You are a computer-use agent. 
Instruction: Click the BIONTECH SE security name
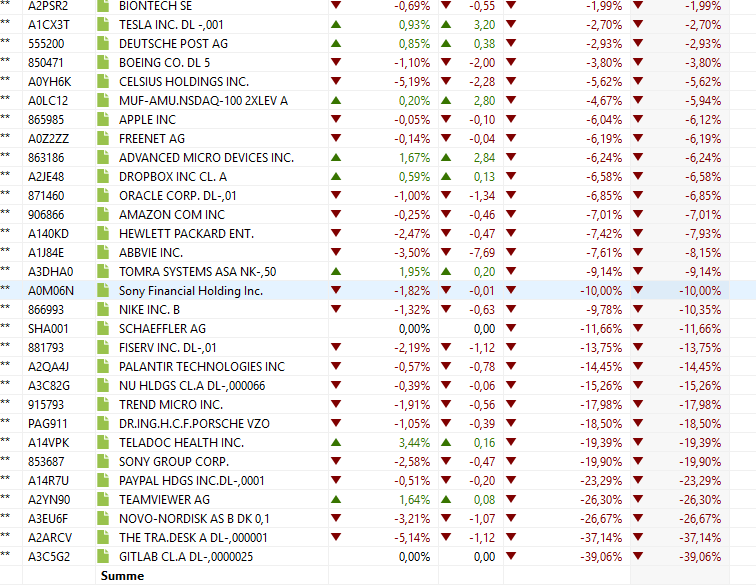(155, 6)
